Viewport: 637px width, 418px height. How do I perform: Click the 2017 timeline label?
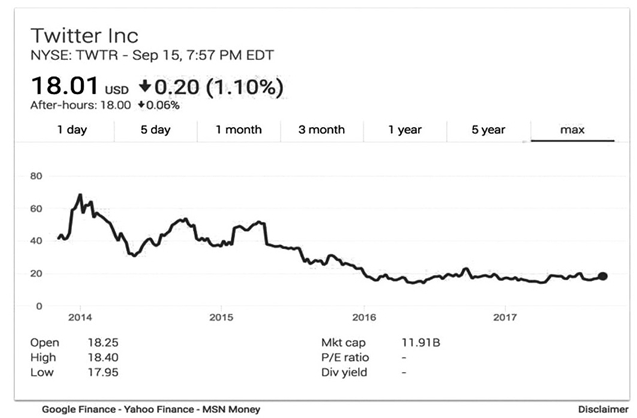[x=505, y=317]
